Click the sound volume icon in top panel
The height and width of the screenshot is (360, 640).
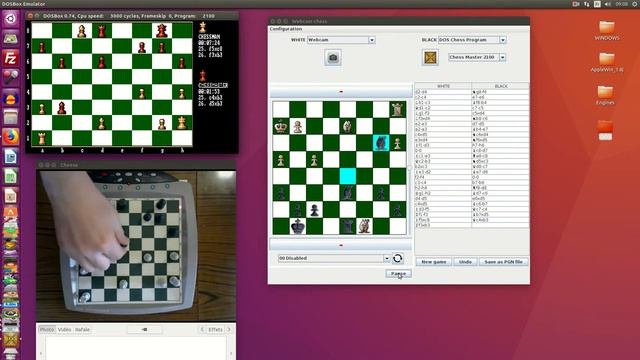click(x=608, y=4)
